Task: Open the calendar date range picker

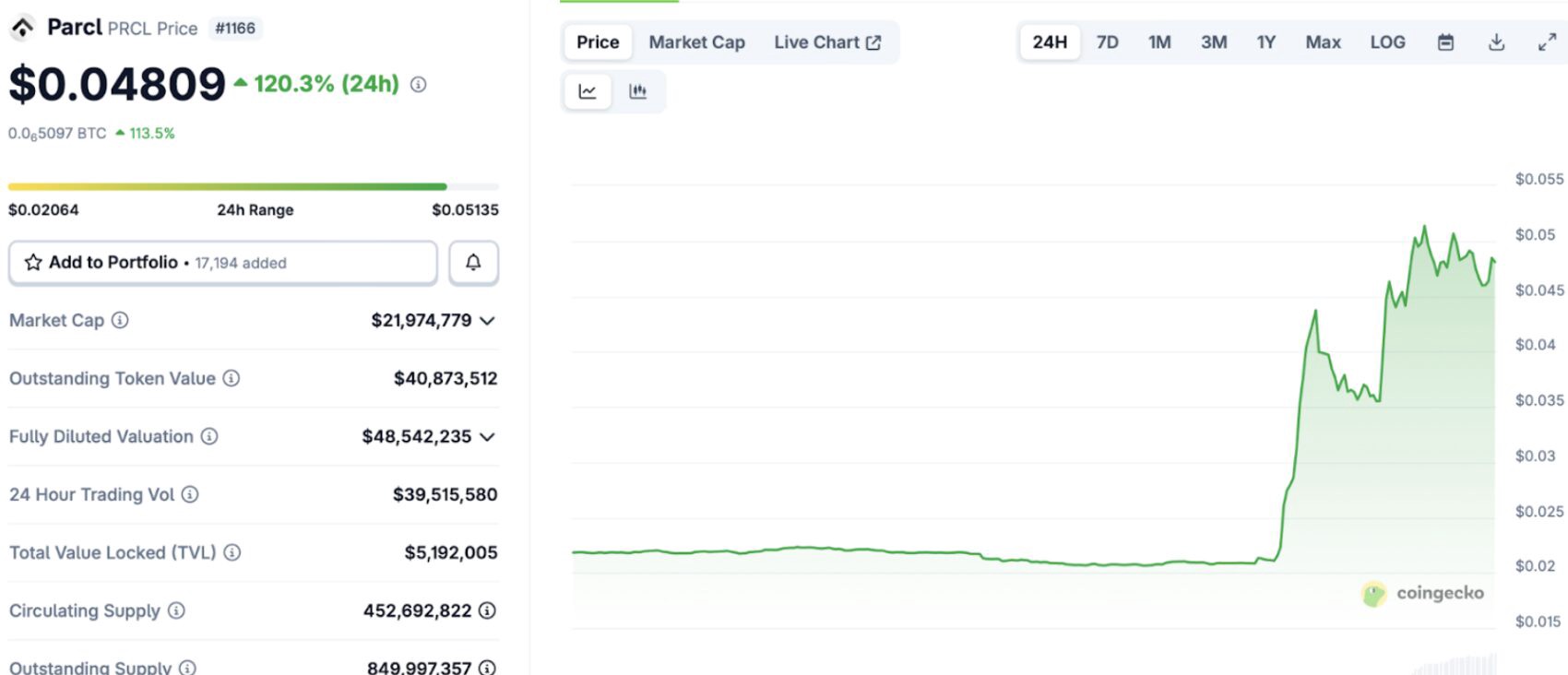Action: pos(1445,42)
